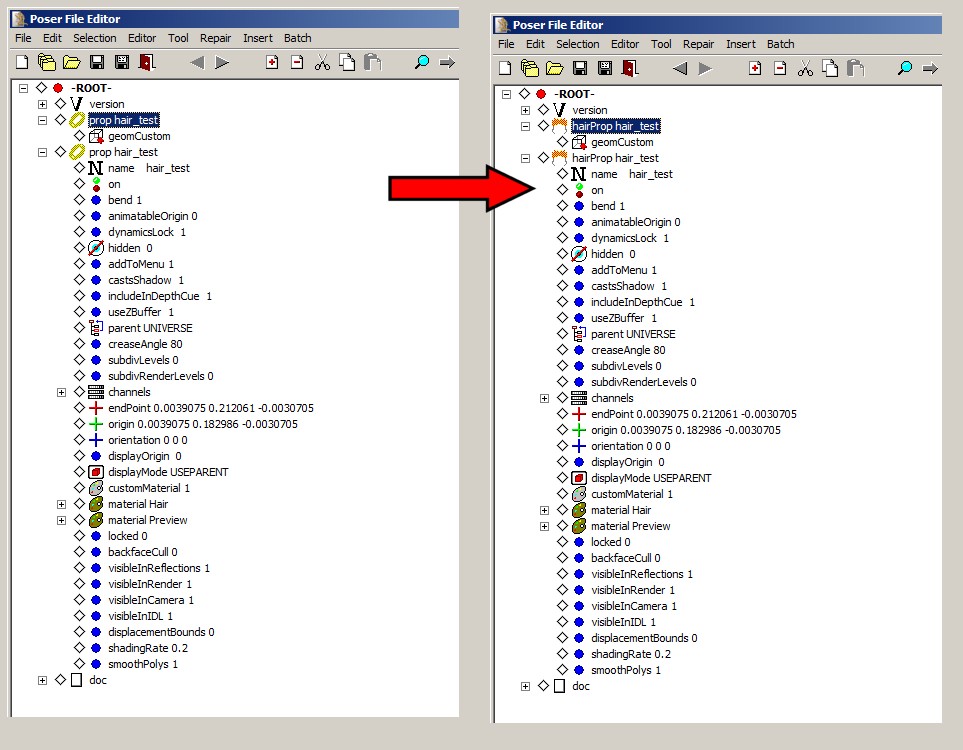The height and width of the screenshot is (750, 963).
Task: Click the Paste clipboard icon in left window
Action: coord(372,62)
